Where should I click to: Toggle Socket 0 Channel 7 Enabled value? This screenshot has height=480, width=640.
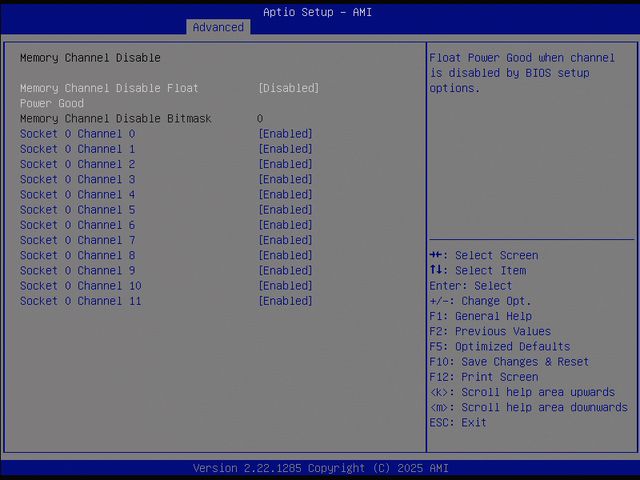(x=285, y=240)
